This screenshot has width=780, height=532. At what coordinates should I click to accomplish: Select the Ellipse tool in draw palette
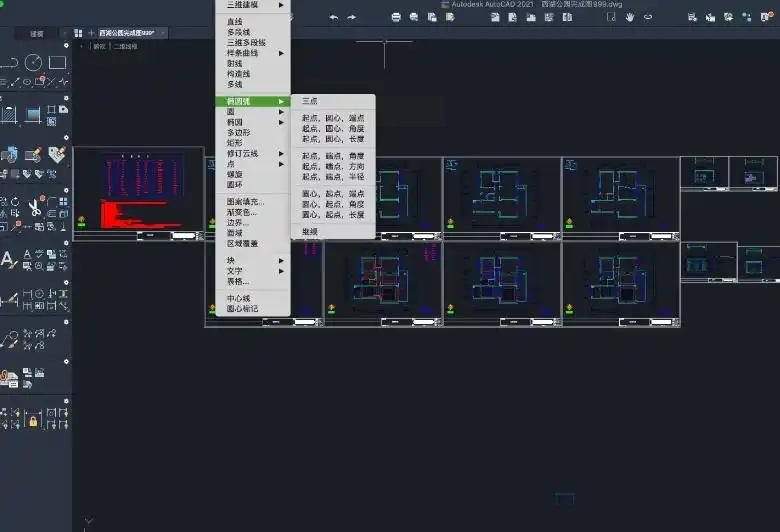coord(27,82)
